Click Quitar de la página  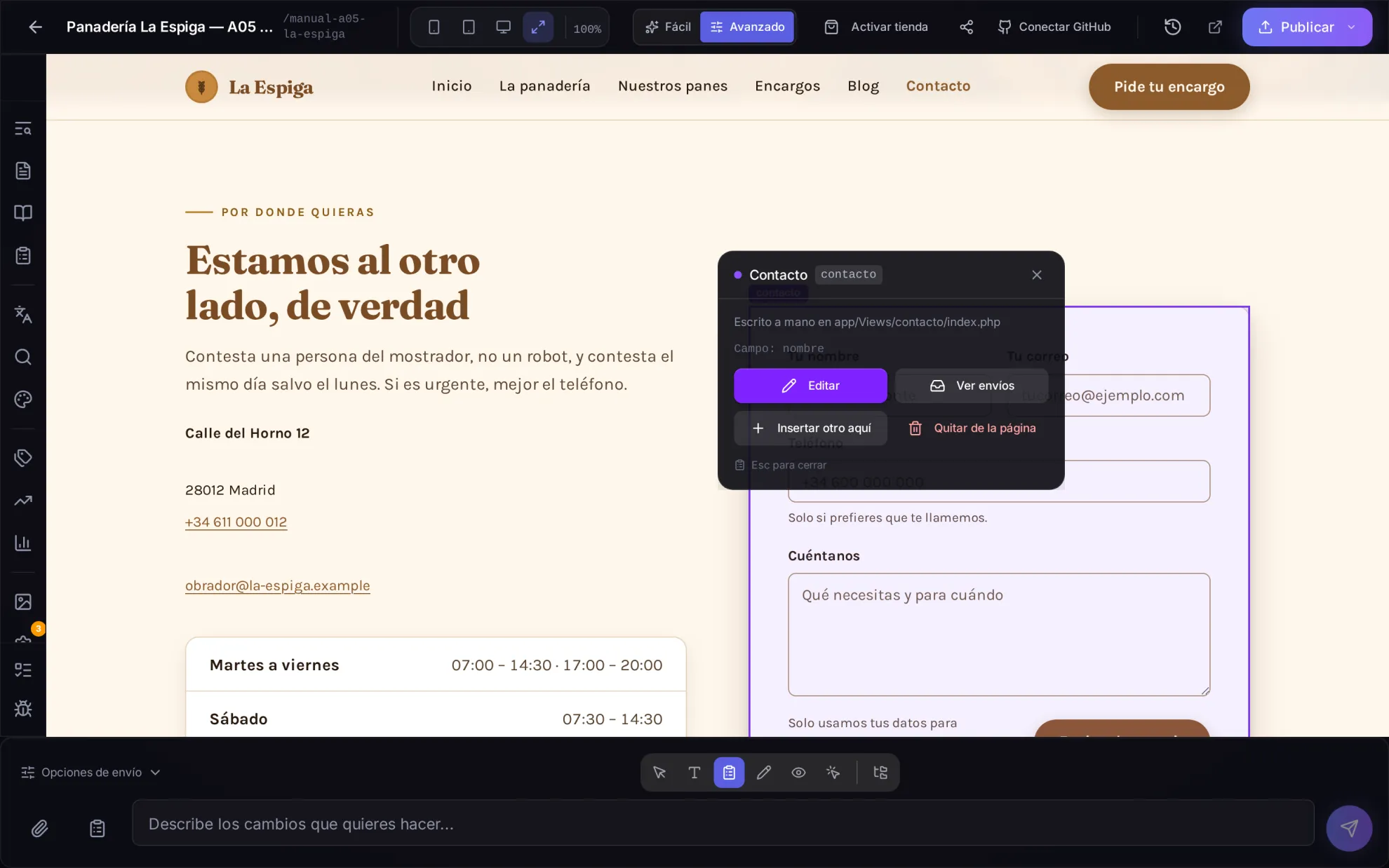[x=972, y=428]
